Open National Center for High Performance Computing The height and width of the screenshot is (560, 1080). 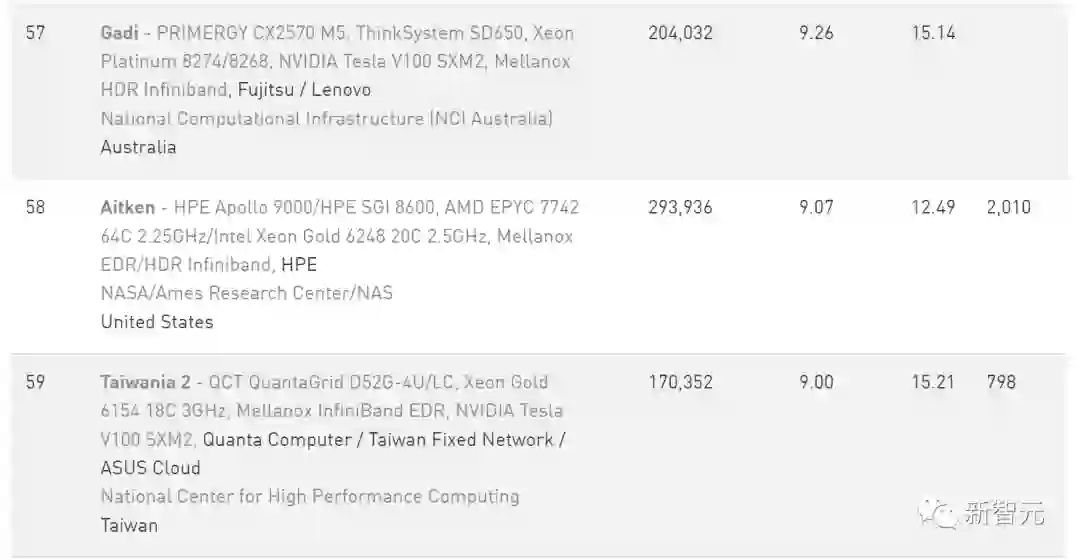tap(310, 497)
